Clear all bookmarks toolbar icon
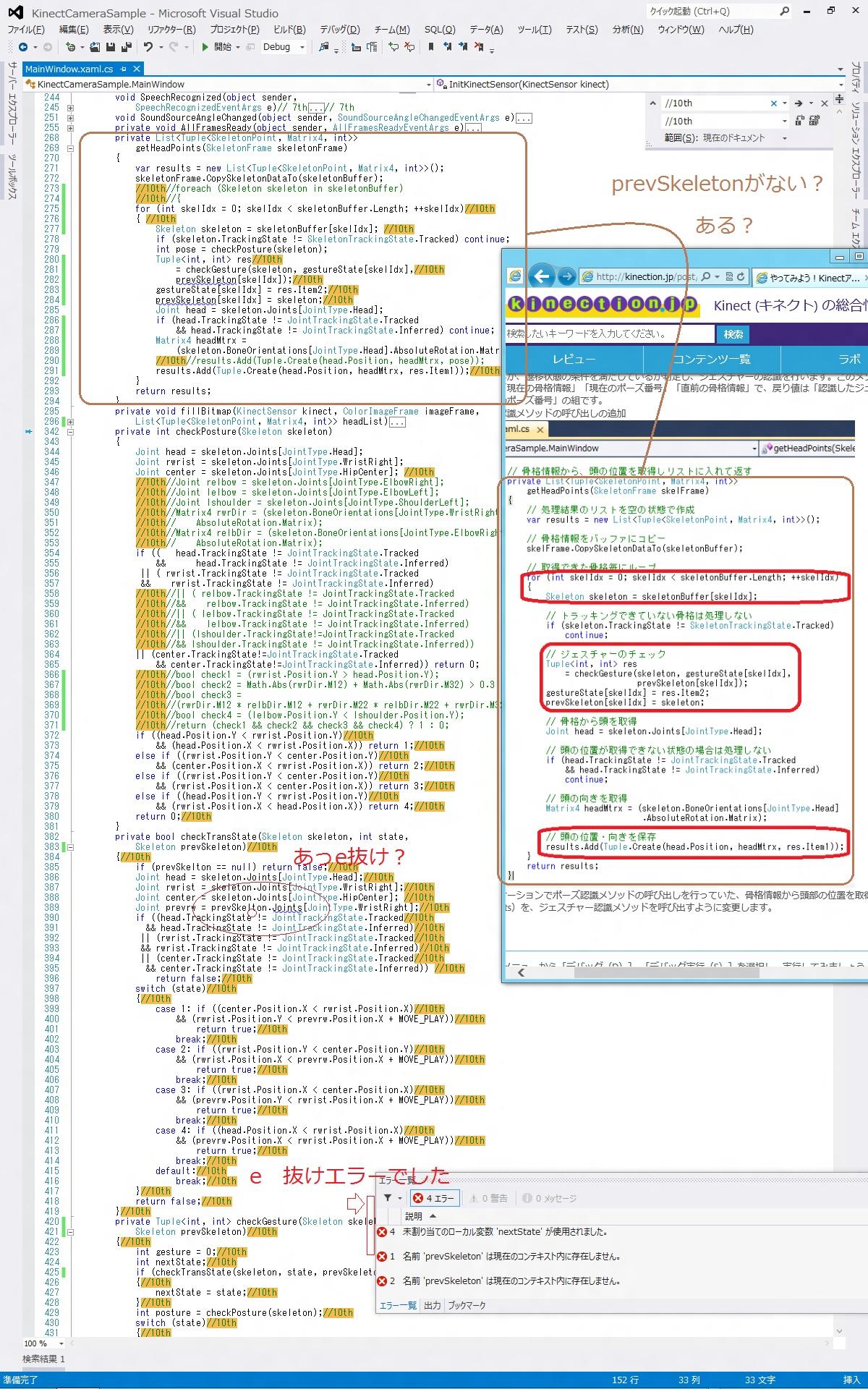868x1389 pixels. coord(480,47)
